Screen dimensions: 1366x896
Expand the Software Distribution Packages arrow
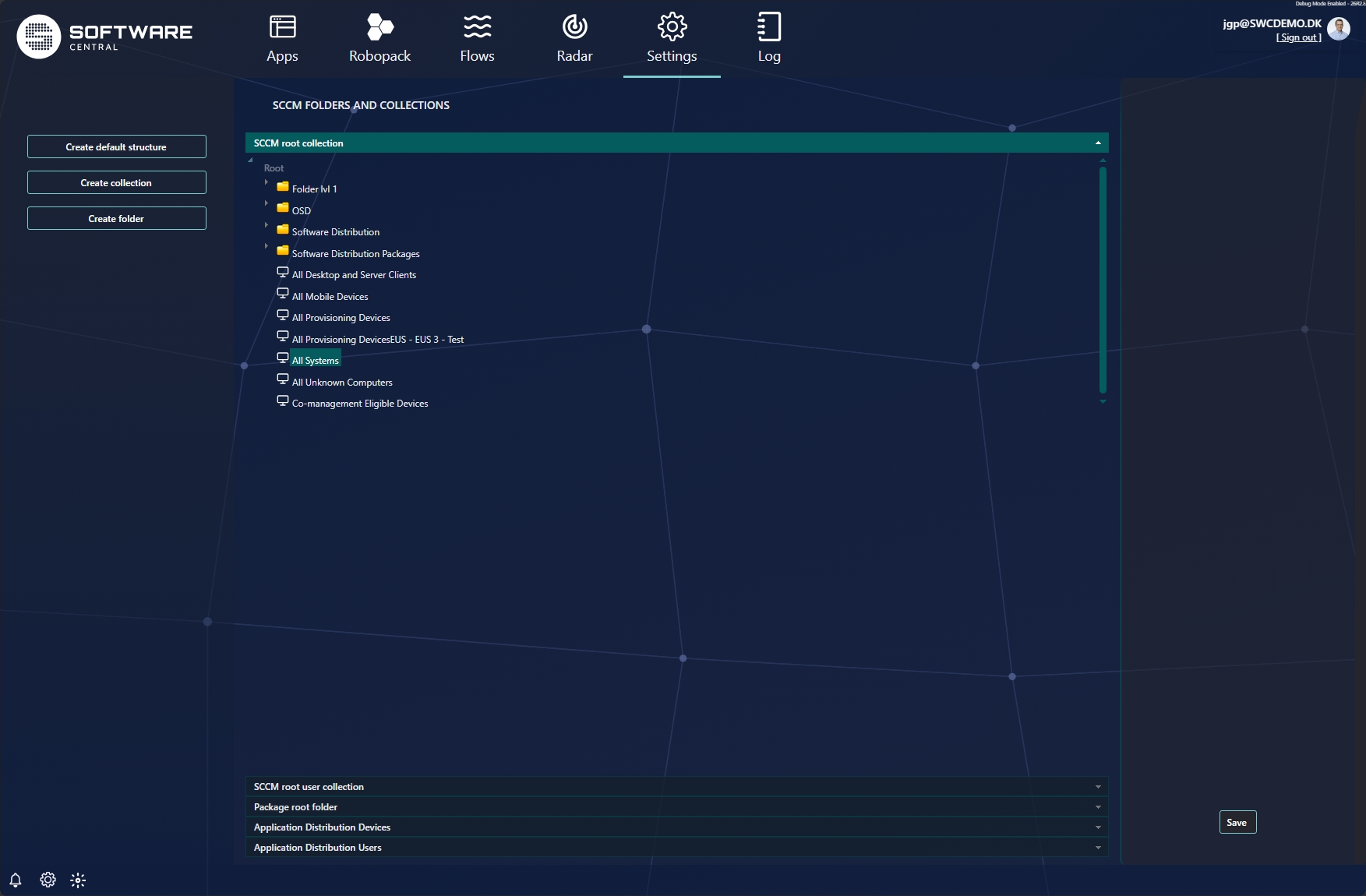[x=266, y=246]
